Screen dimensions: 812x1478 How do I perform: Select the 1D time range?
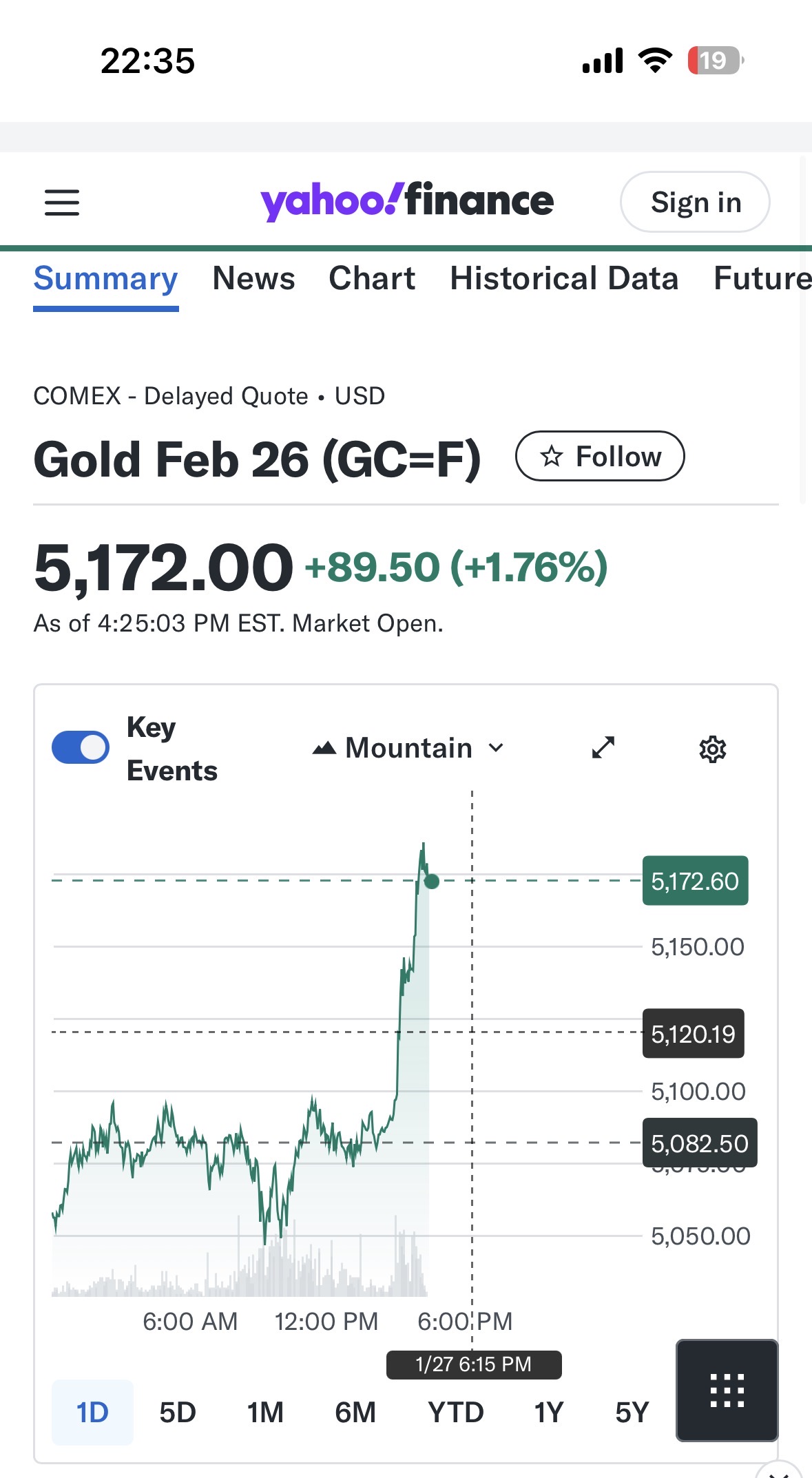[92, 1413]
